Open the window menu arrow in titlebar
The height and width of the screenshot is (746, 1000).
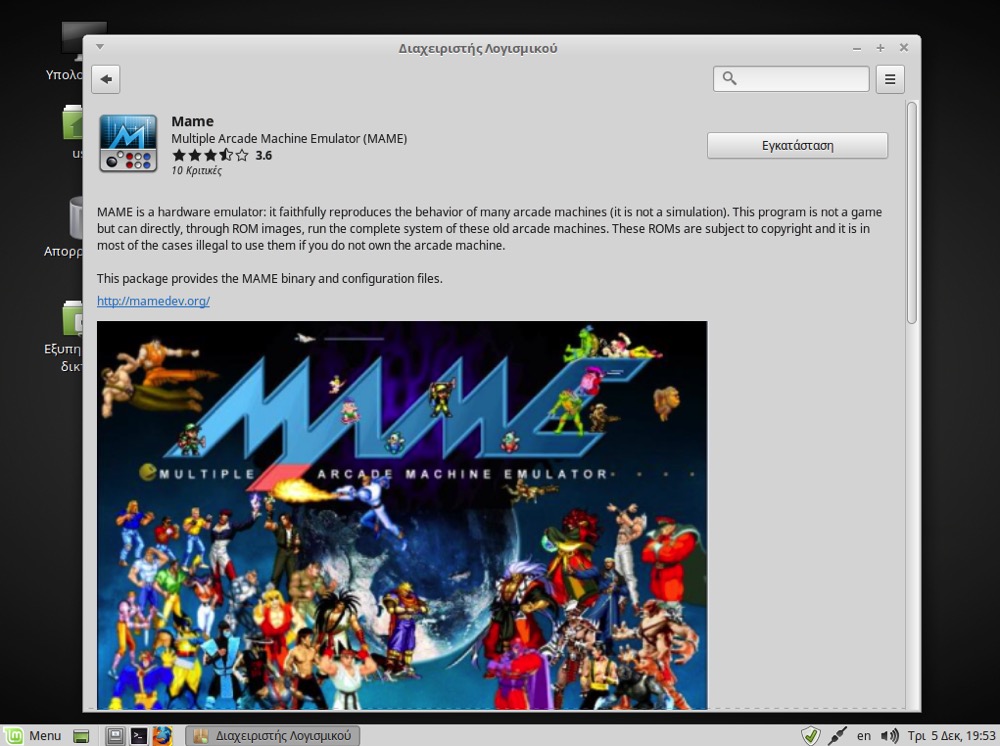coord(99,47)
